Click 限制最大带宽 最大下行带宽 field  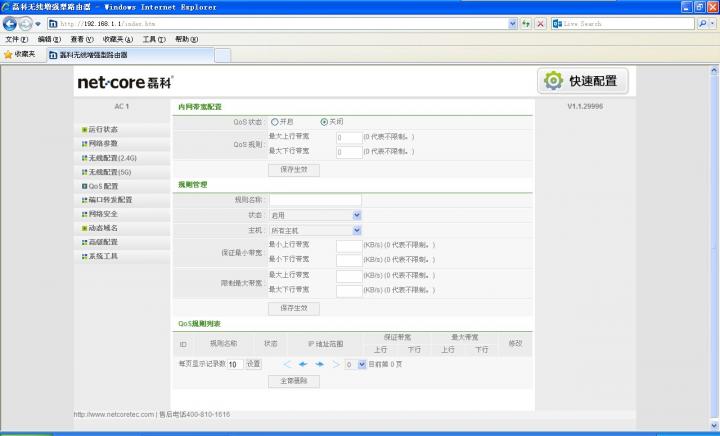[349, 291]
